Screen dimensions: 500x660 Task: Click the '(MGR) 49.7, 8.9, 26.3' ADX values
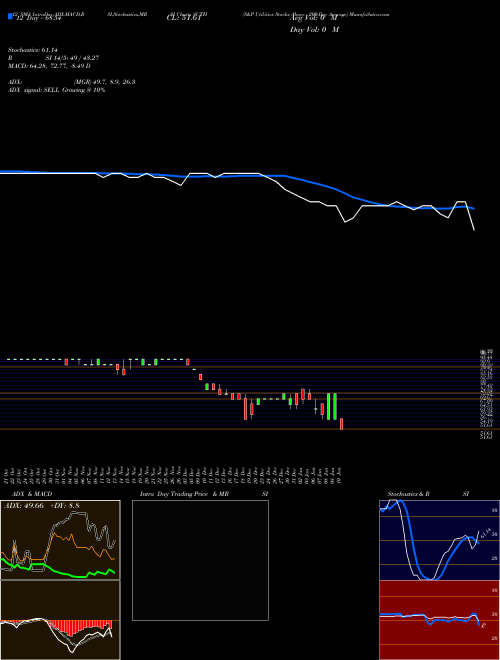click(x=104, y=82)
